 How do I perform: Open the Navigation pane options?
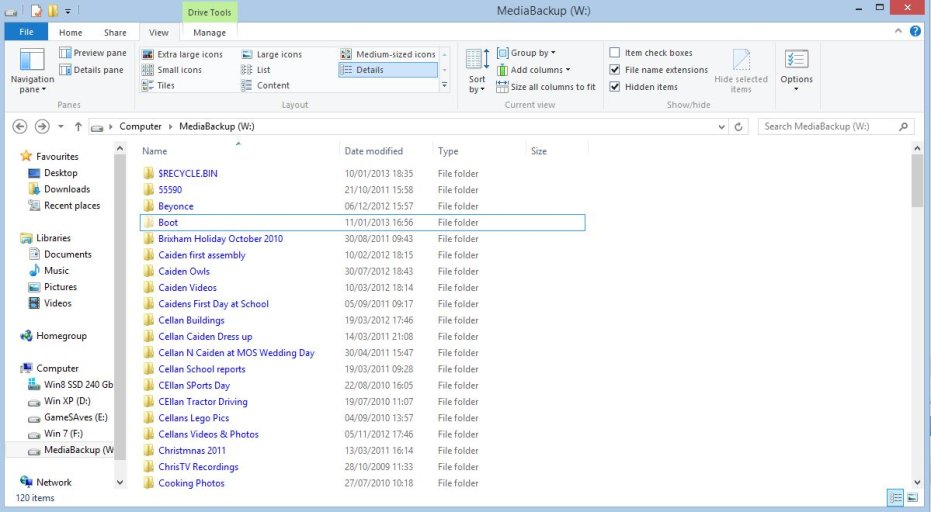pyautogui.click(x=32, y=71)
